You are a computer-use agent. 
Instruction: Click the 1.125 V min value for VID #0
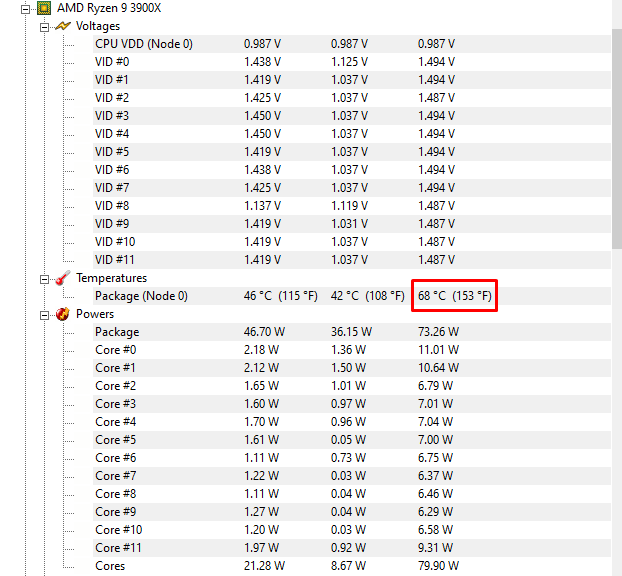[349, 62]
